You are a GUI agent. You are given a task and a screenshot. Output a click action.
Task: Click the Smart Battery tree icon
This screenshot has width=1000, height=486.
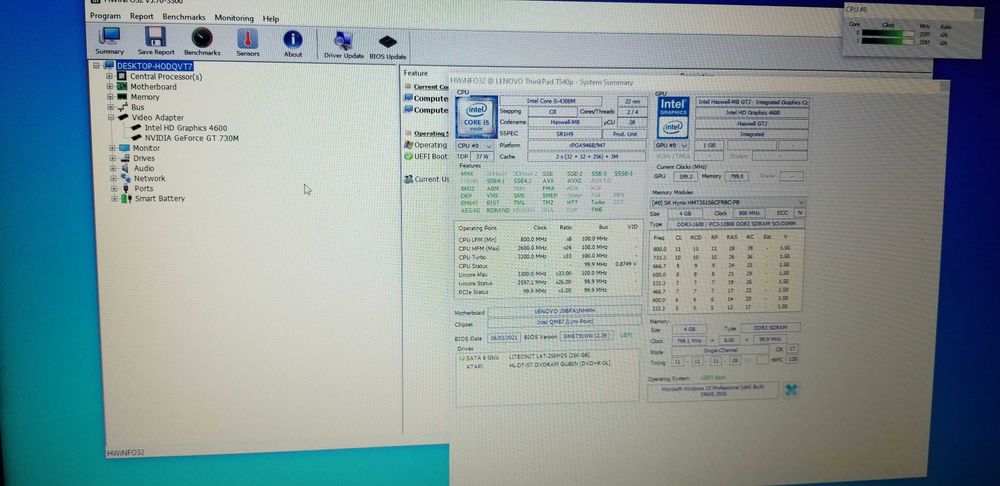pyautogui.click(x=126, y=198)
